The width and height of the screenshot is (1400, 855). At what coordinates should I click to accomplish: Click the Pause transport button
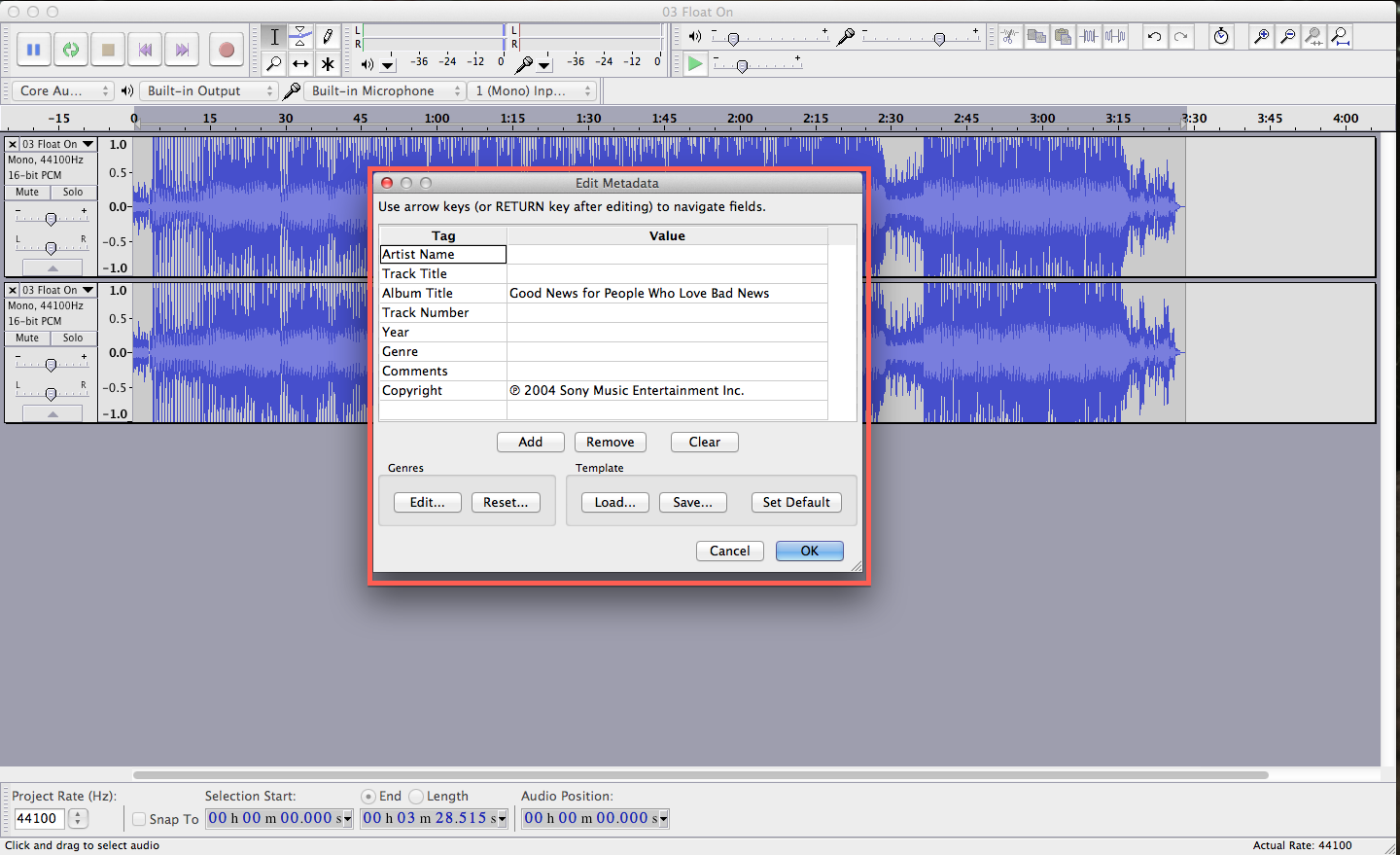(33, 50)
